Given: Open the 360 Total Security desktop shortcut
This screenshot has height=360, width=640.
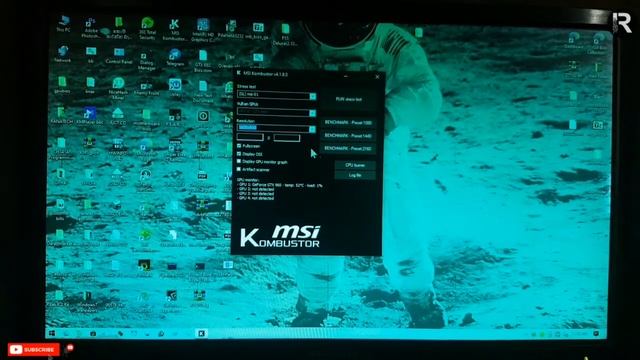Looking at the screenshot, I should click(x=147, y=28).
